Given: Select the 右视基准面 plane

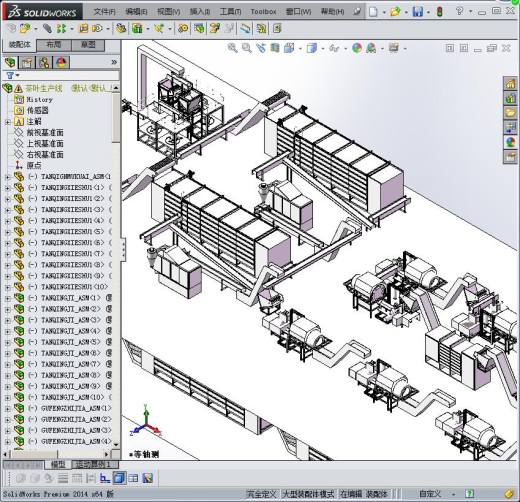Looking at the screenshot, I should pos(45,155).
